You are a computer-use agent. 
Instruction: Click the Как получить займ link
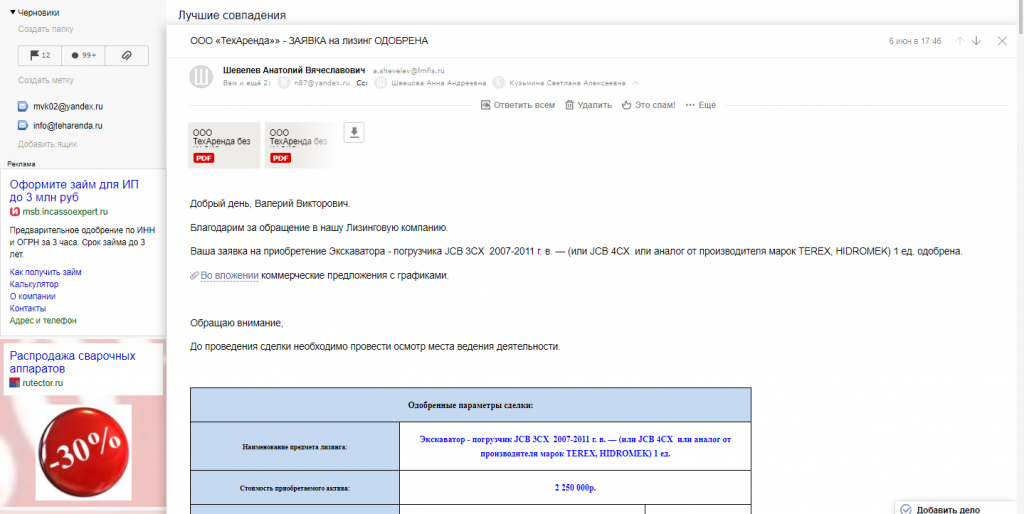(x=46, y=272)
